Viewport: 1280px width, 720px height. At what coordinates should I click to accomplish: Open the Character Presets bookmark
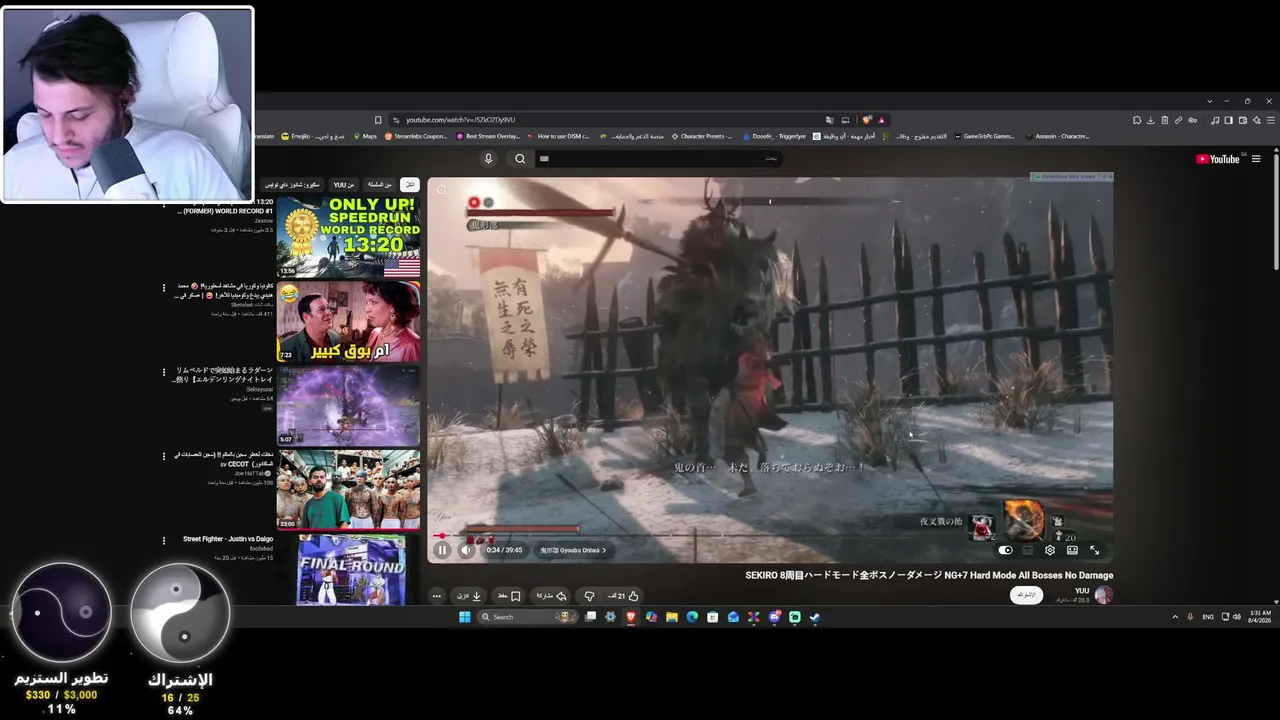702,136
